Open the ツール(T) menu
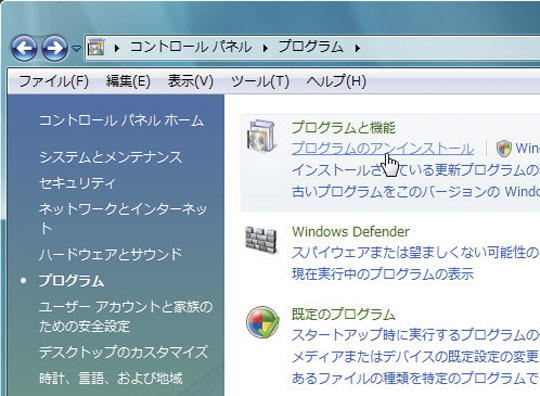 [x=260, y=82]
